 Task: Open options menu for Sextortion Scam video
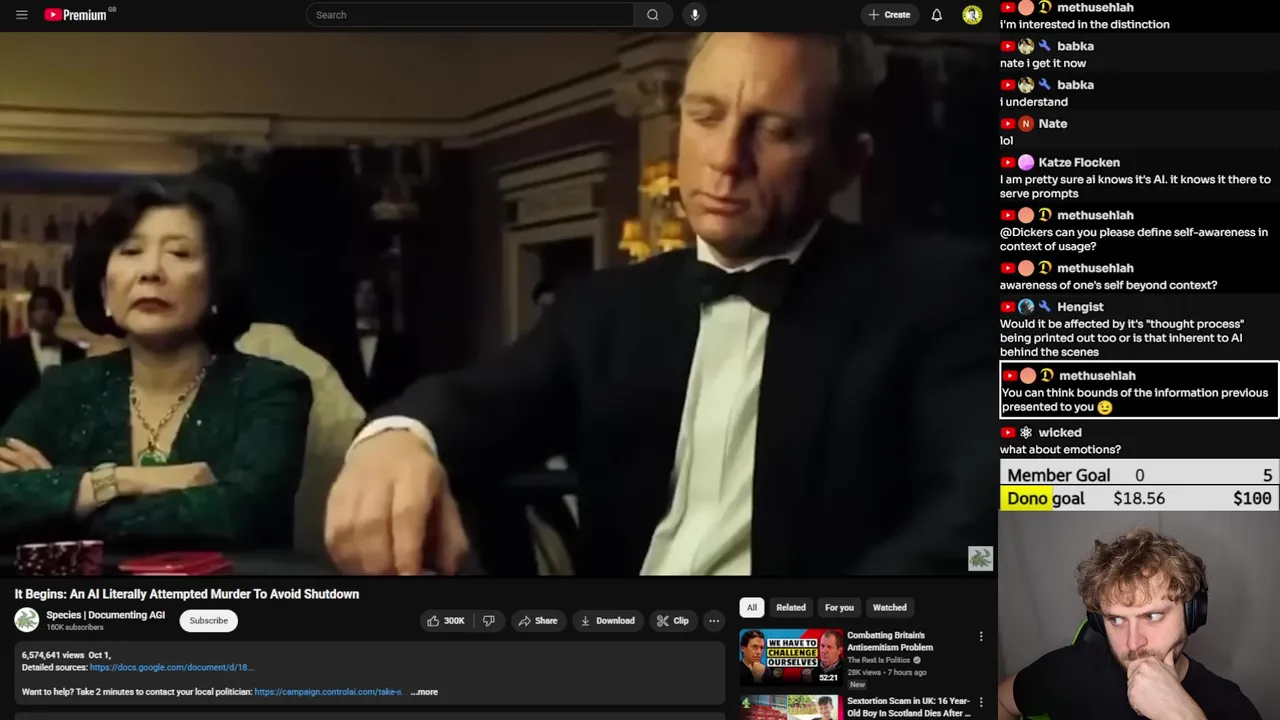point(981,702)
